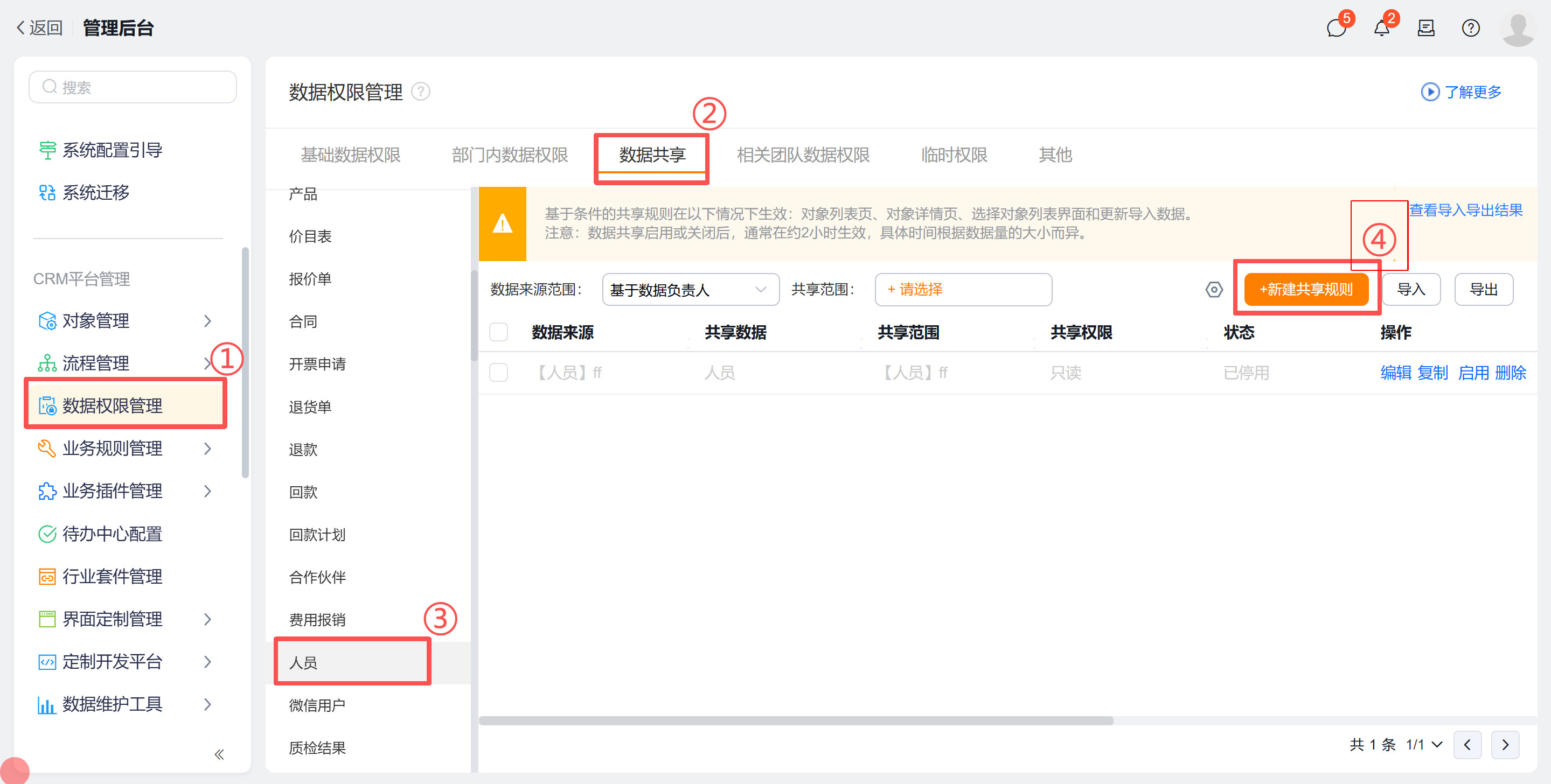The width and height of the screenshot is (1551, 784).
Task: Check the select-all checkbox in the table header
Action: point(498,332)
